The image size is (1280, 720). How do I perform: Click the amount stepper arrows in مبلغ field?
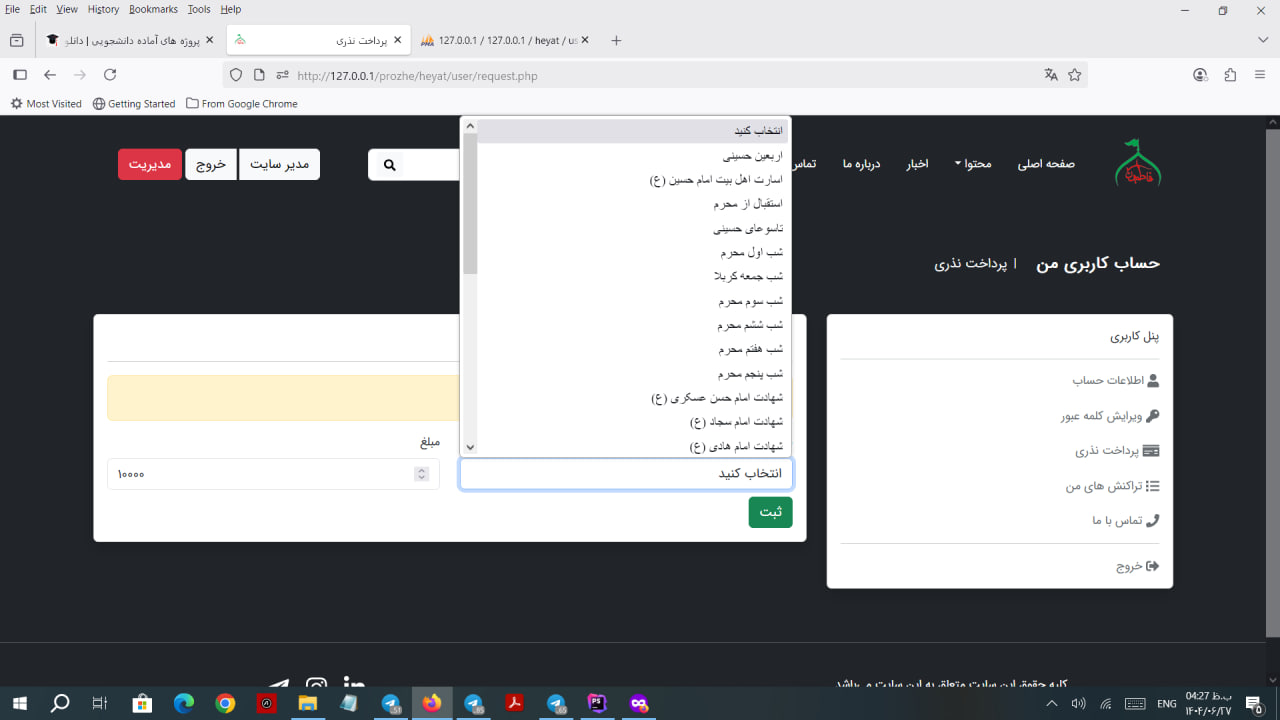(x=421, y=474)
